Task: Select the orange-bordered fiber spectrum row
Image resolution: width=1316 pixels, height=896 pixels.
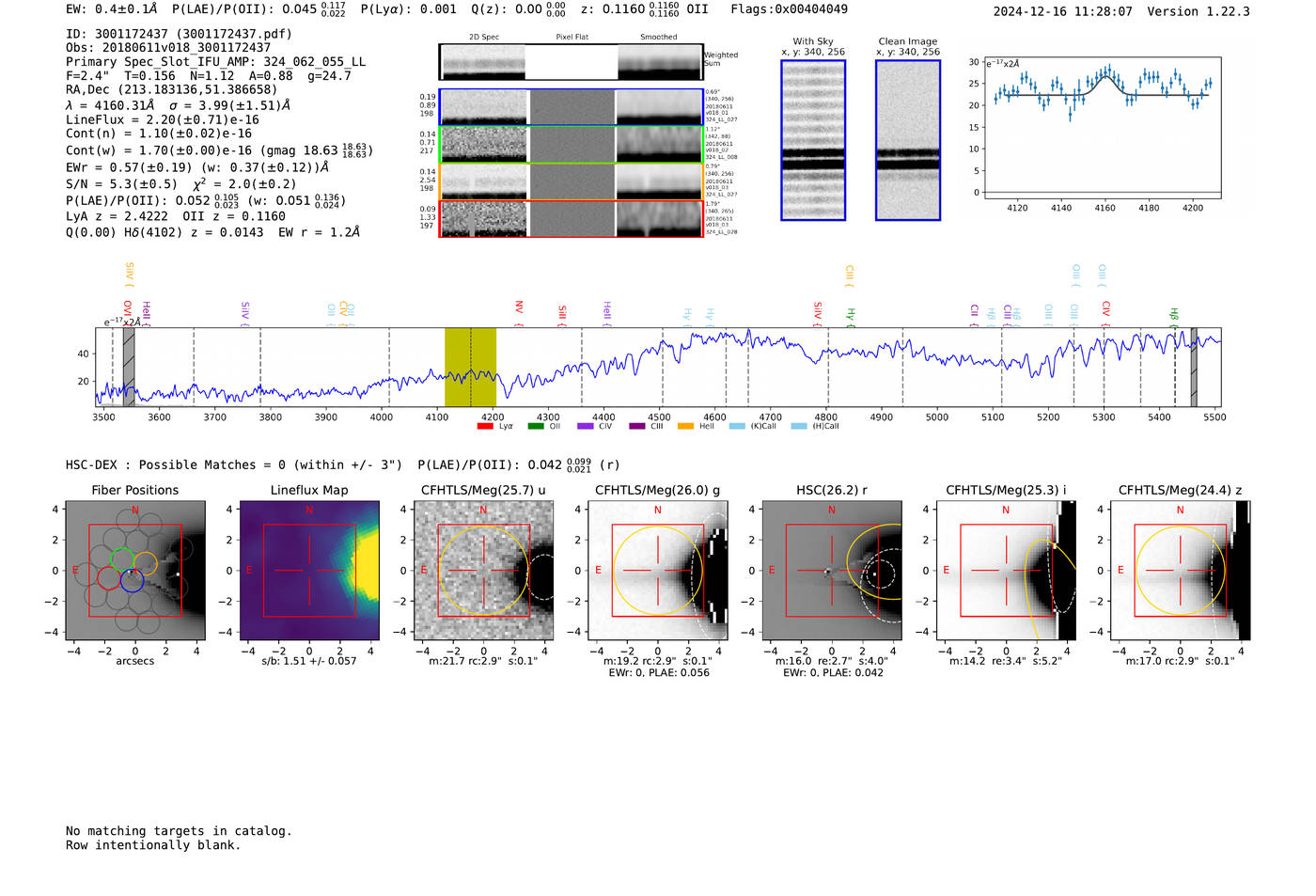Action: (571, 181)
